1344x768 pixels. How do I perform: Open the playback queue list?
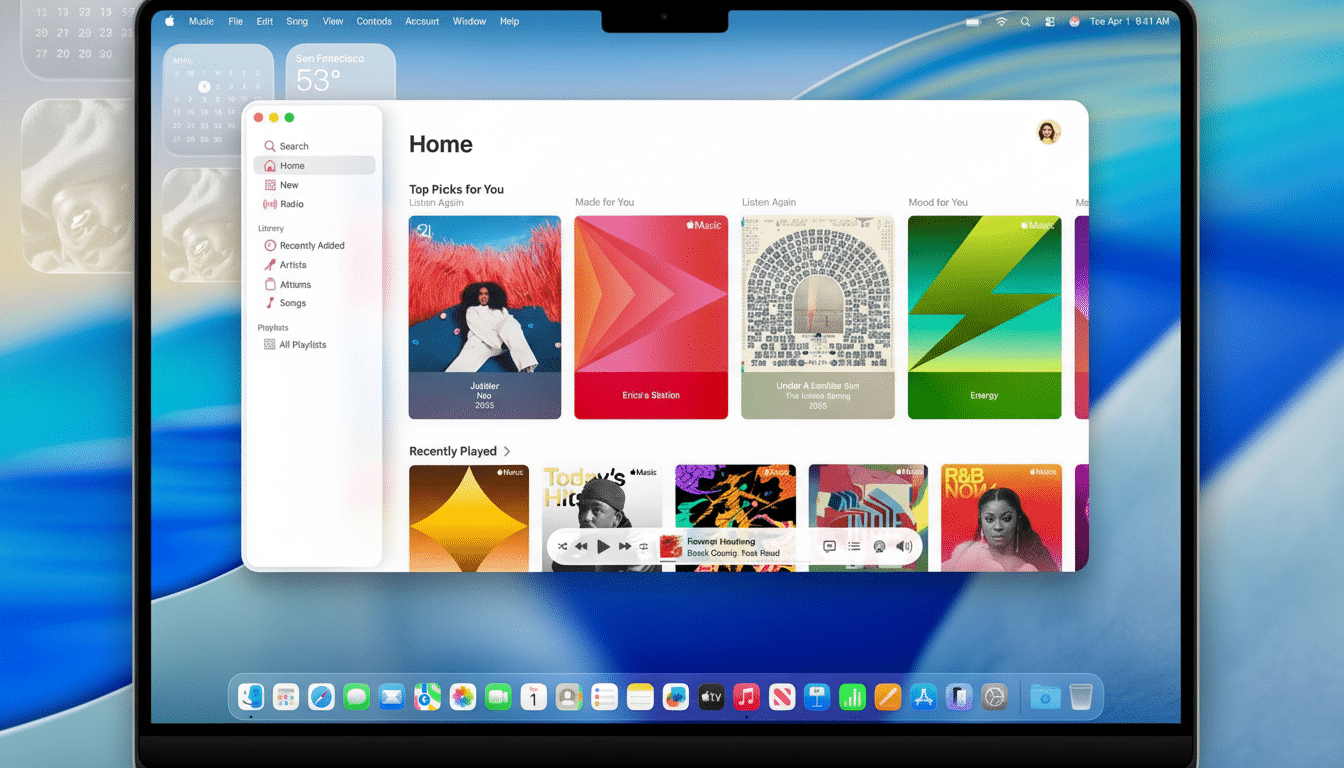[854, 546]
